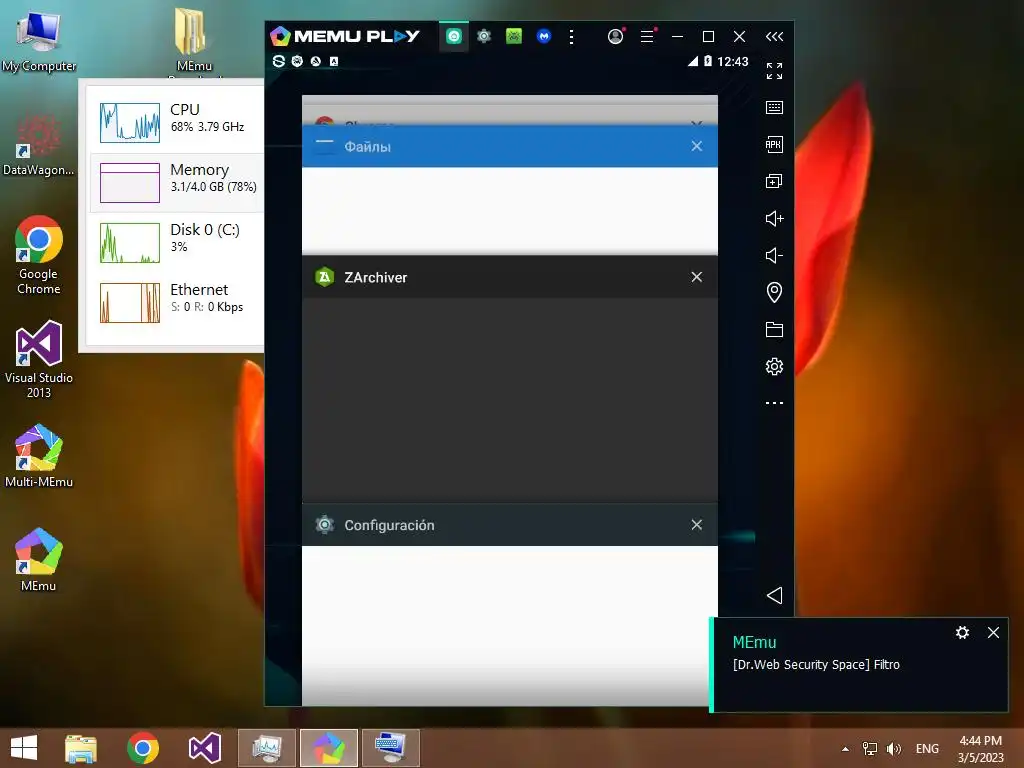Open Visual Studio from taskbar
Image resolution: width=1024 pixels, height=768 pixels.
click(204, 748)
